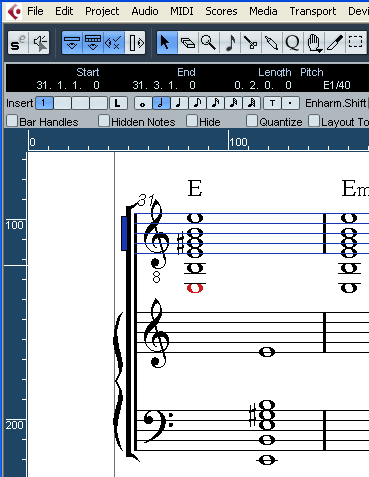
Task: Click the E1/40 Pitch value field
Action: tap(337, 85)
